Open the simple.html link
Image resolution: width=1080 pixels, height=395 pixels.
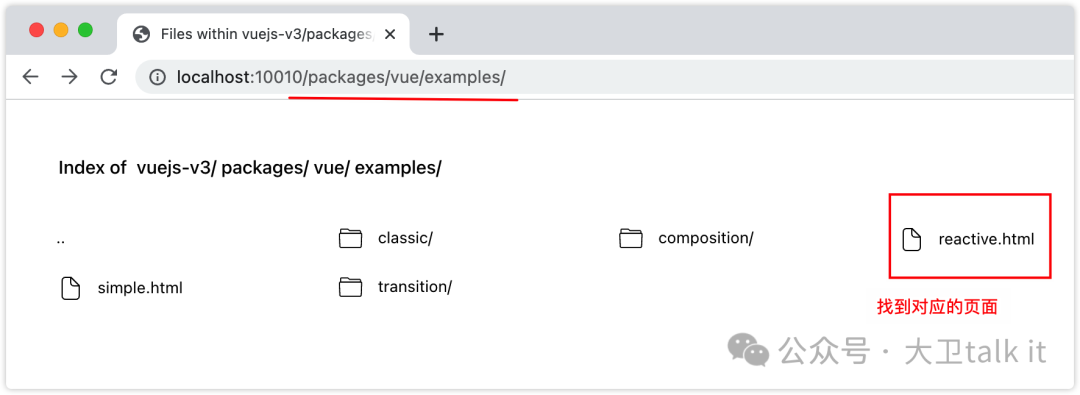(x=140, y=287)
